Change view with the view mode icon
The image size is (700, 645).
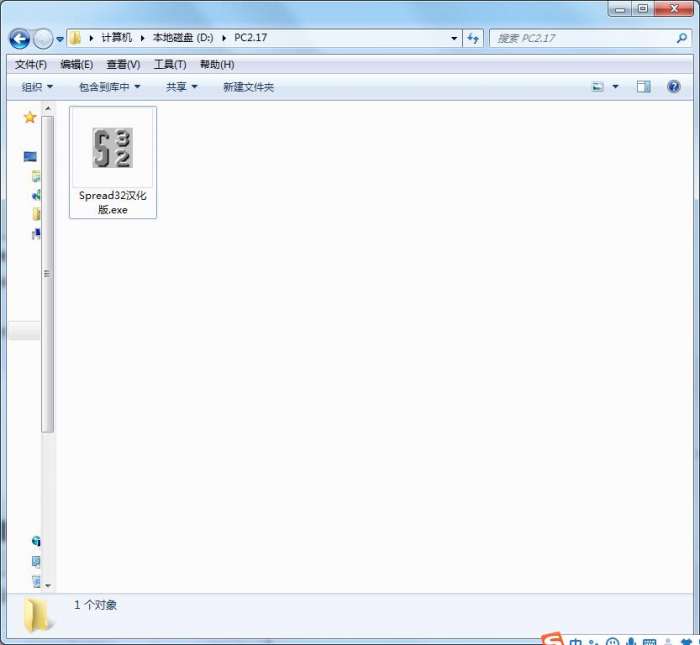pos(598,87)
